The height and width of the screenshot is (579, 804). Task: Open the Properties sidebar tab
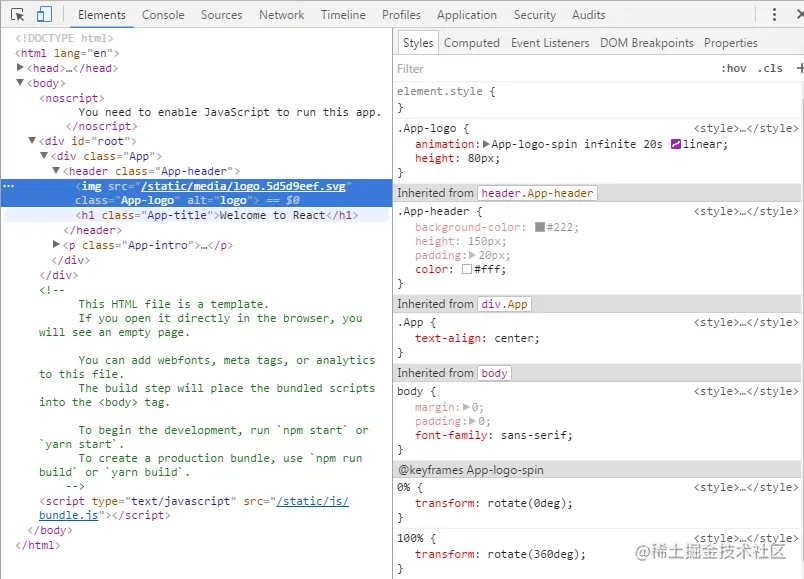pyautogui.click(x=731, y=43)
